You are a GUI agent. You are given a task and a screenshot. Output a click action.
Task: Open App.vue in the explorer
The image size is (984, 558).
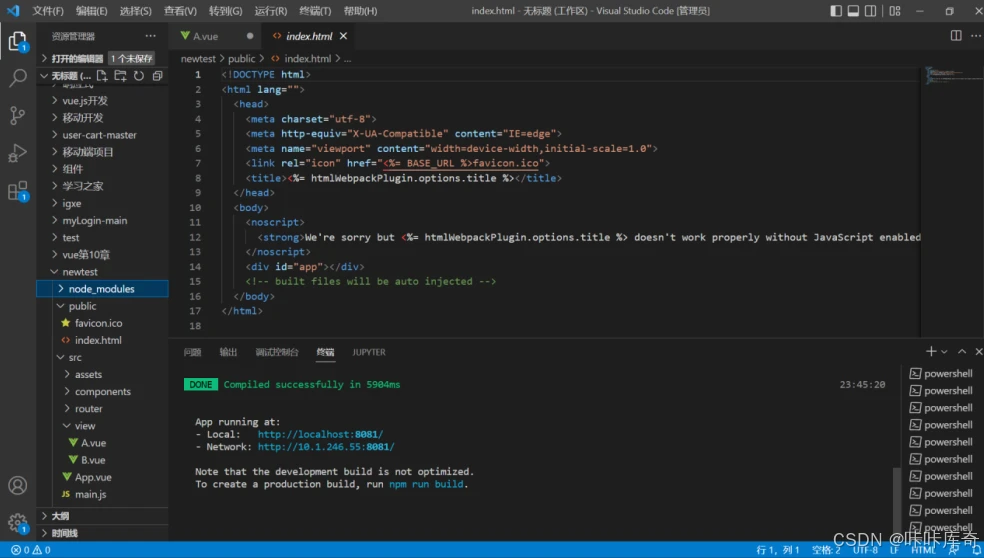coord(102,477)
